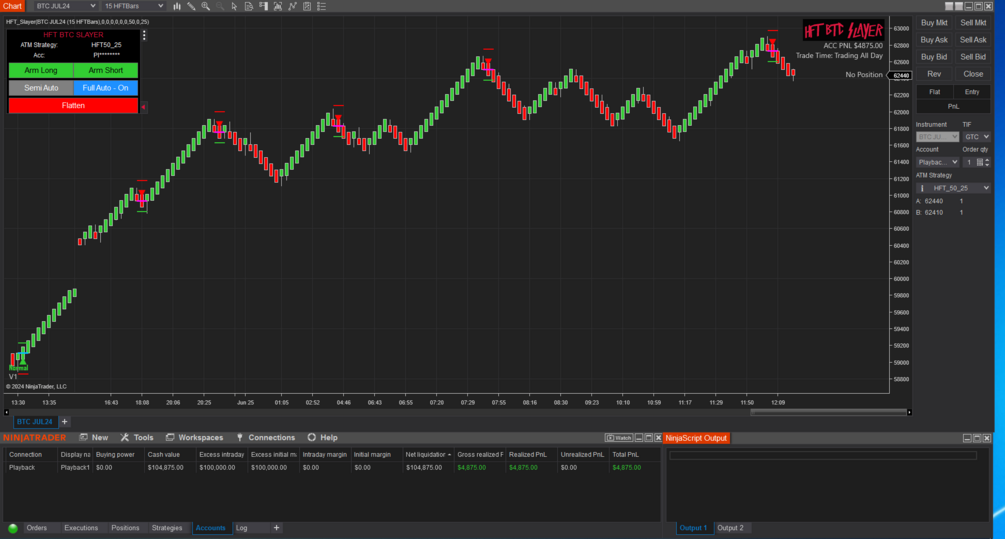Click the NinjaScript Output search field
The height and width of the screenshot is (539, 1005).
point(823,455)
